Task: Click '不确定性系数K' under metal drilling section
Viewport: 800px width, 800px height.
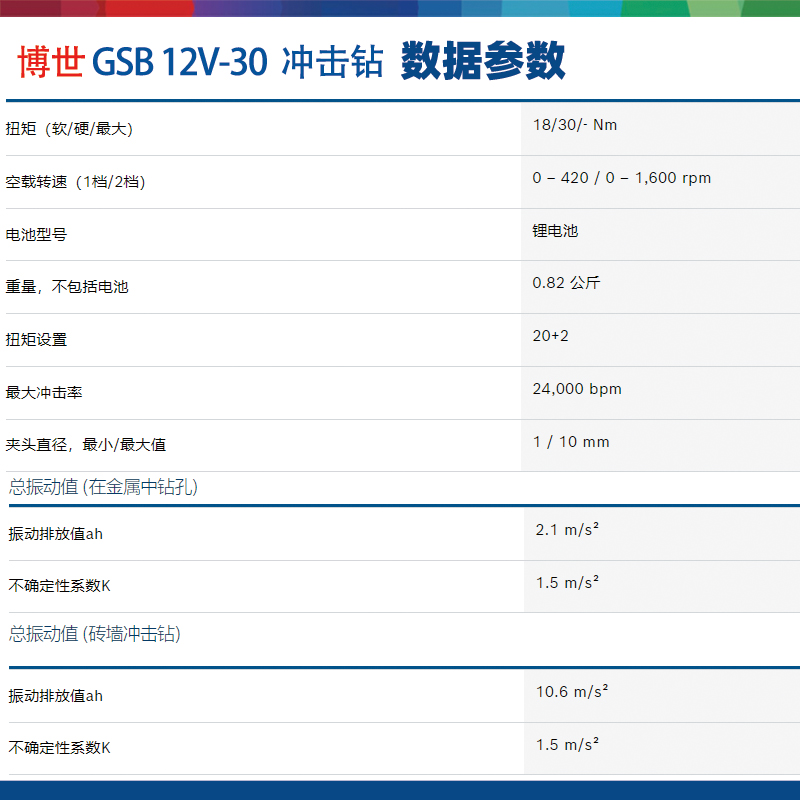Action: pyautogui.click(x=60, y=586)
